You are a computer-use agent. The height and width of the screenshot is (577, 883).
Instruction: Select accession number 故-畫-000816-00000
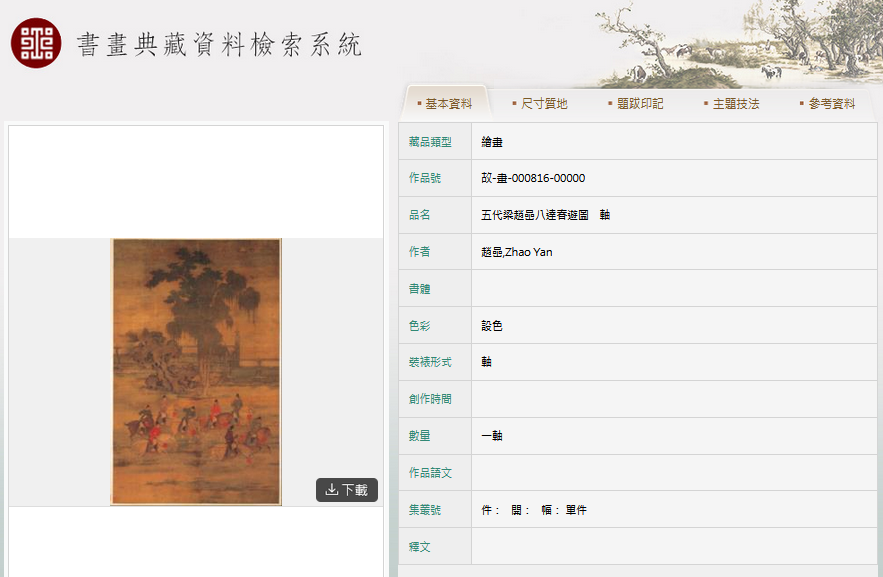pyautogui.click(x=533, y=178)
